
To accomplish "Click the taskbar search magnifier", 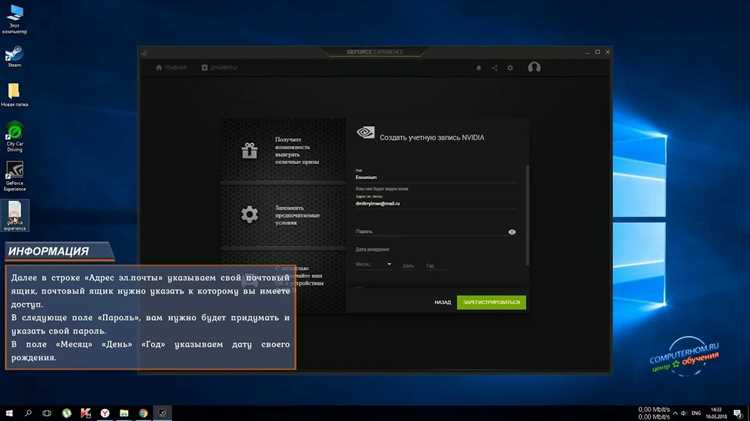I will point(28,413).
